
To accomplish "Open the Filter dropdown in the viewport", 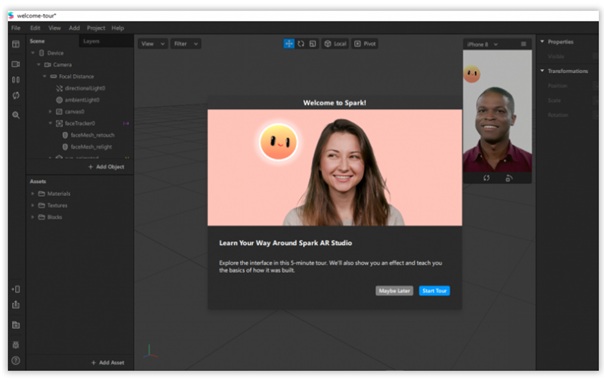I will coord(186,44).
